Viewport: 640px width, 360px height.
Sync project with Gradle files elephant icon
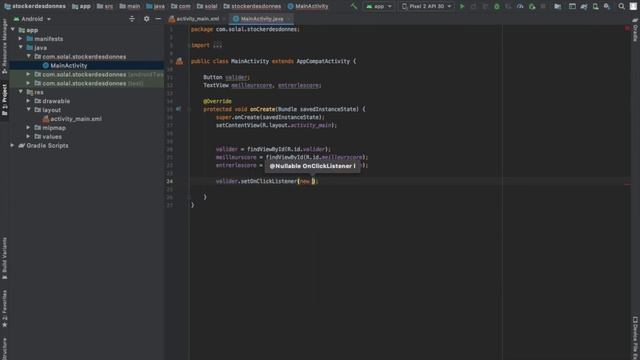coord(584,6)
